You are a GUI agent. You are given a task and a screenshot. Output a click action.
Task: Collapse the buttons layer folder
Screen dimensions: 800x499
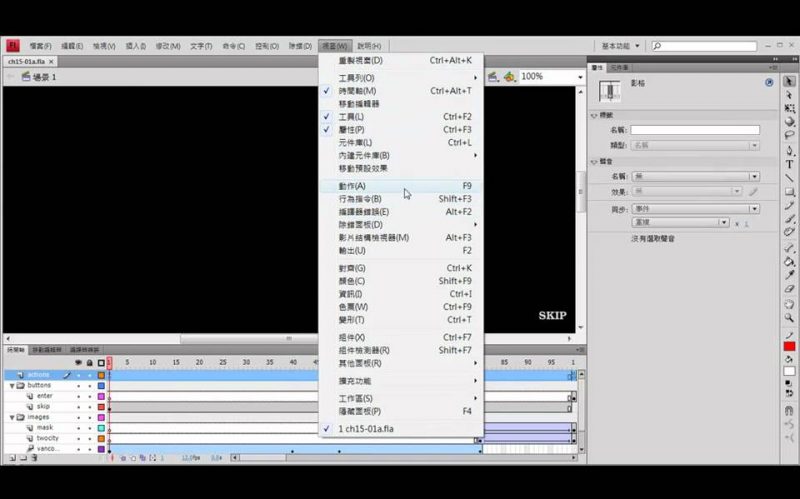(x=12, y=385)
